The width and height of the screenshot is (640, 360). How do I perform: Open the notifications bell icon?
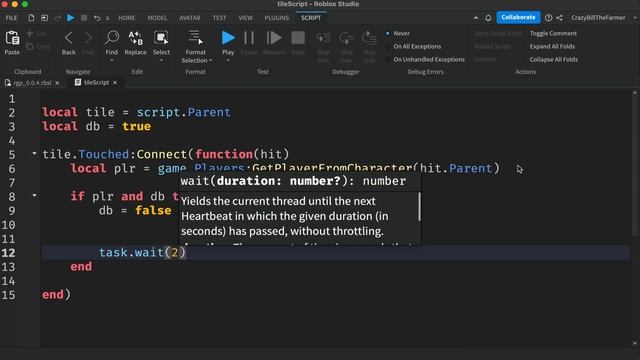click(x=488, y=18)
